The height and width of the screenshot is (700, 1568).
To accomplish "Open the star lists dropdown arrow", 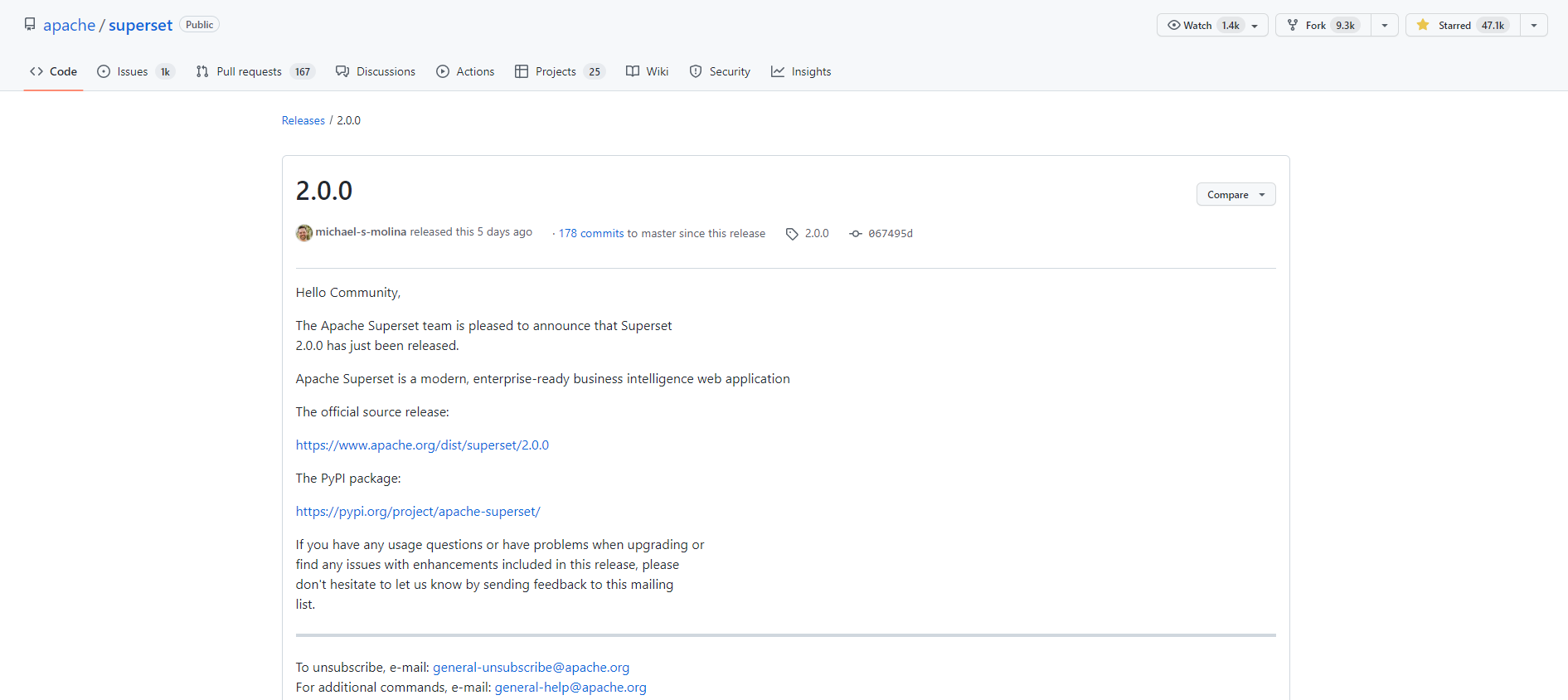I will (1534, 26).
